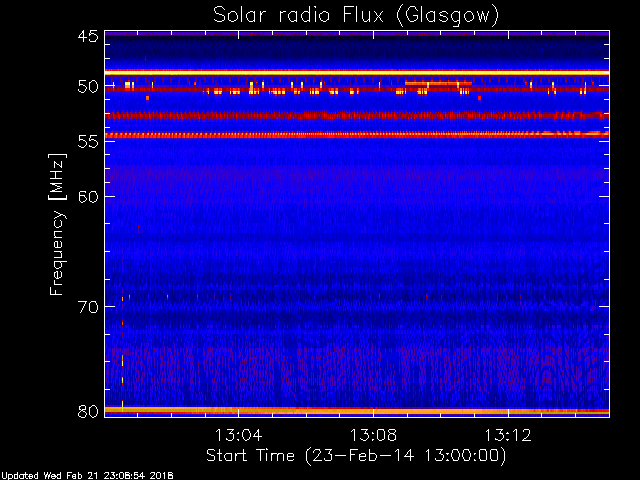Viewport: 640px width, 480px height.
Task: Click the 'Frequency [MHz]' axis label
Action: pos(57,224)
